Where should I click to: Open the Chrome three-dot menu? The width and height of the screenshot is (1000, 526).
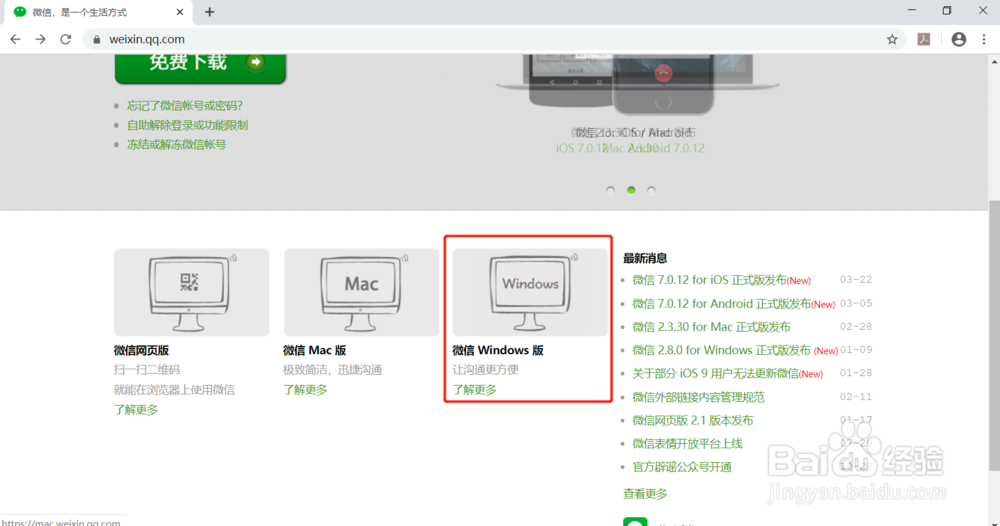coord(984,40)
